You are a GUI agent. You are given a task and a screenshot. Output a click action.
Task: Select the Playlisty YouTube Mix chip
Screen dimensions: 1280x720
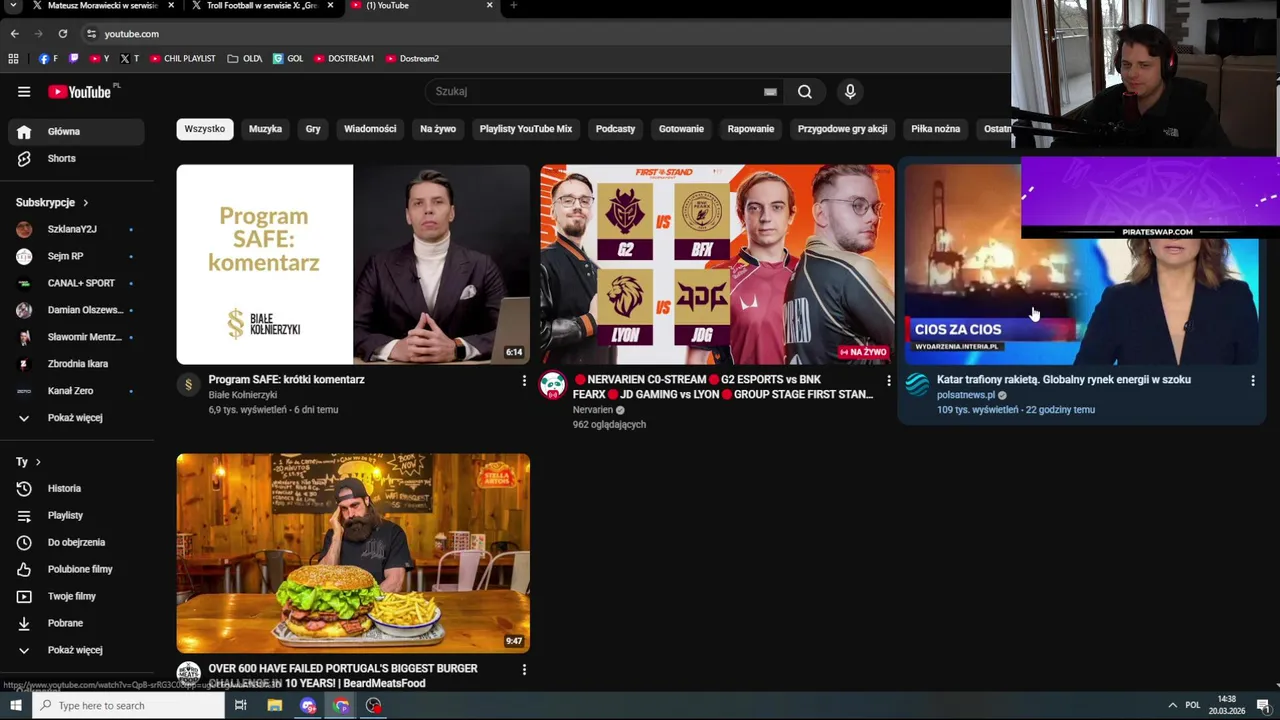(526, 129)
